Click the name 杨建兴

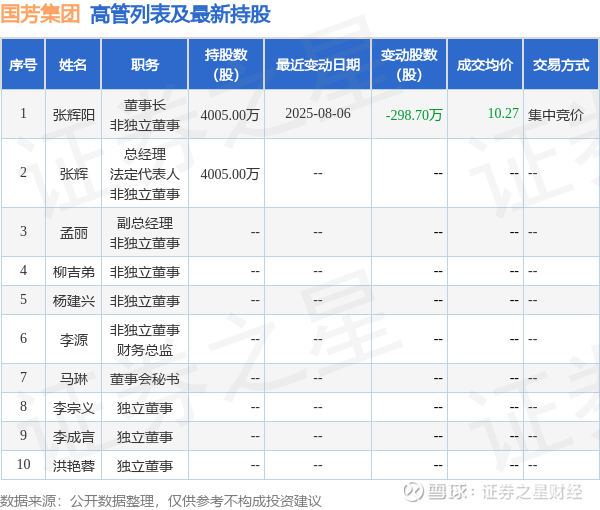click(73, 301)
